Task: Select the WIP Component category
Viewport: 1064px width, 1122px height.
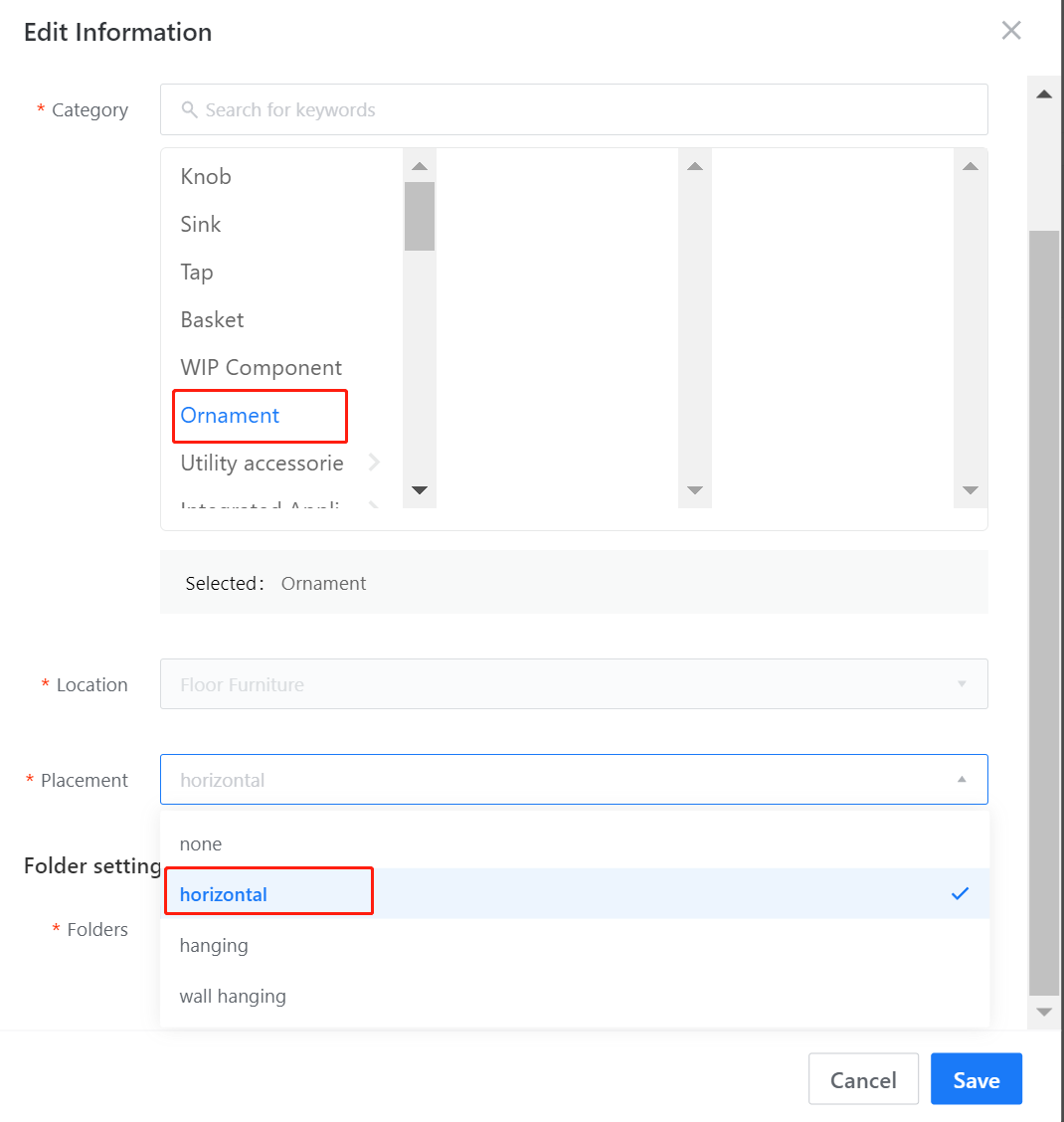Action: [x=261, y=368]
